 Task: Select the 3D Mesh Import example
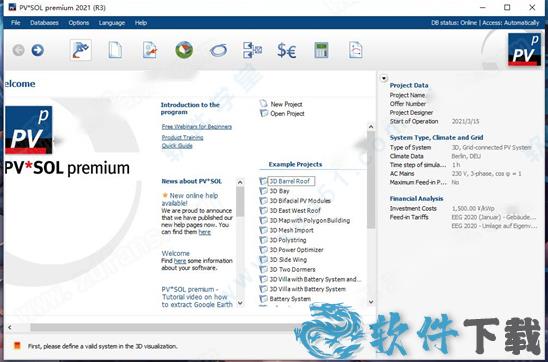pos(291,230)
